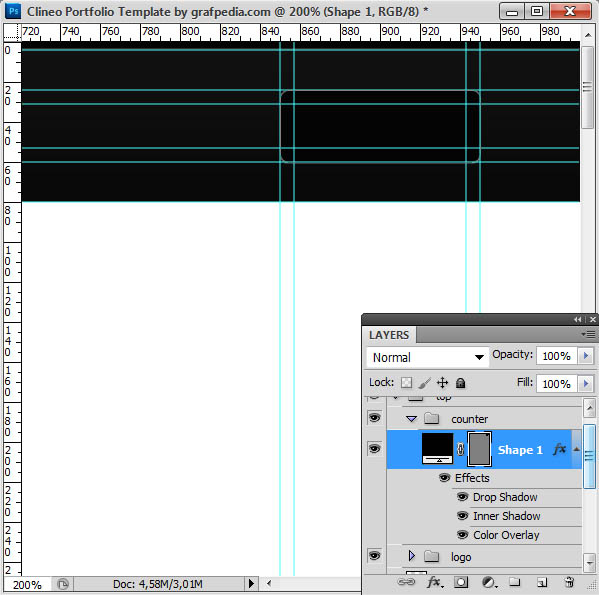Open the Layers panel options menu

pyautogui.click(x=588, y=335)
